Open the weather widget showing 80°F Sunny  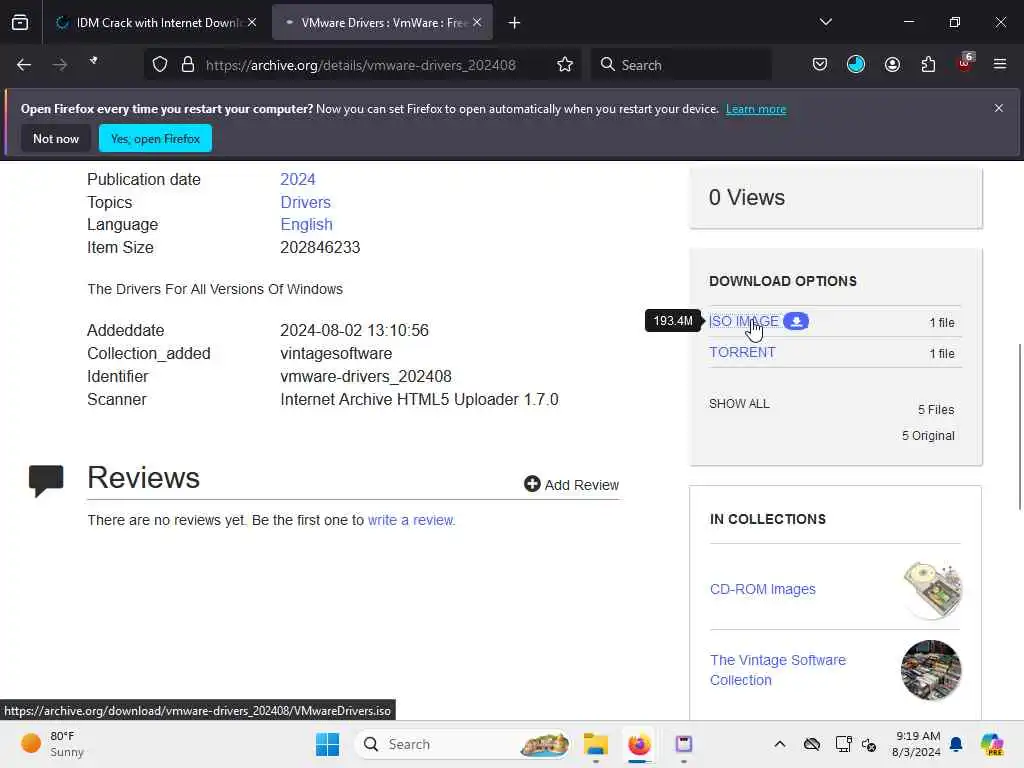pyautogui.click(x=52, y=744)
